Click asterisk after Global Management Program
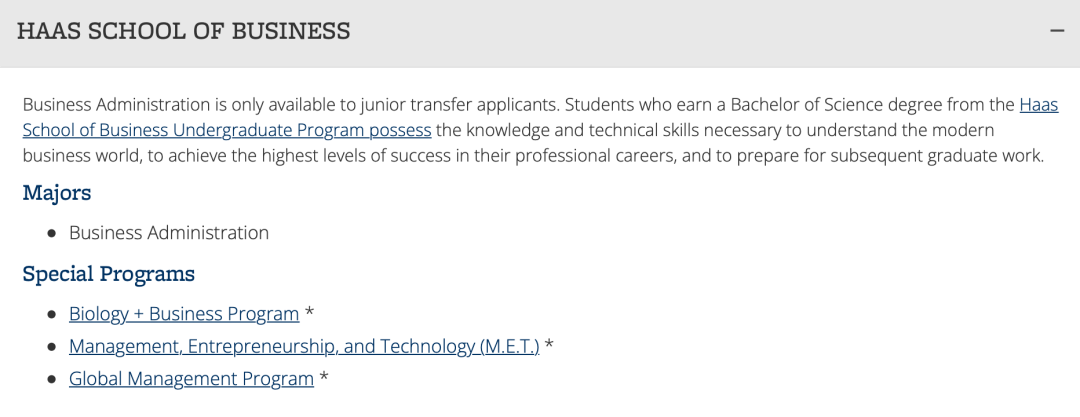This screenshot has height=417, width=1080. tap(324, 379)
